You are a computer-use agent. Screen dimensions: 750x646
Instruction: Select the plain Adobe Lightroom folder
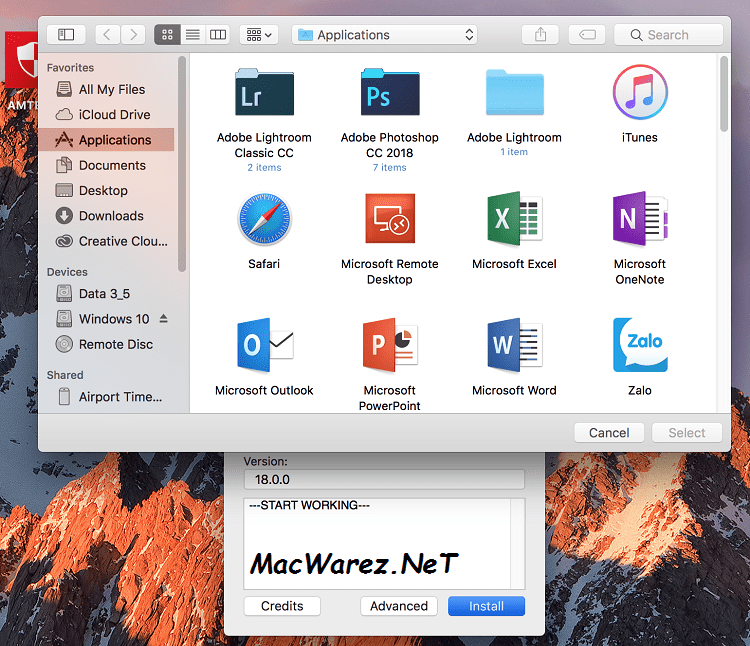pyautogui.click(x=515, y=92)
